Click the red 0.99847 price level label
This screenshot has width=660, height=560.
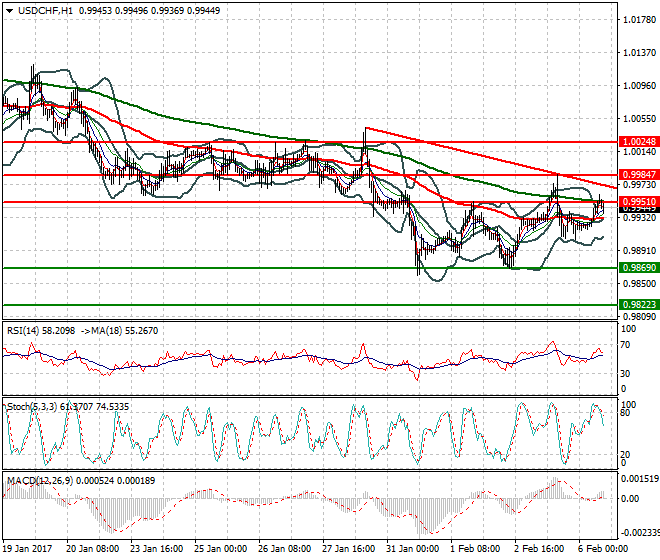tap(639, 175)
